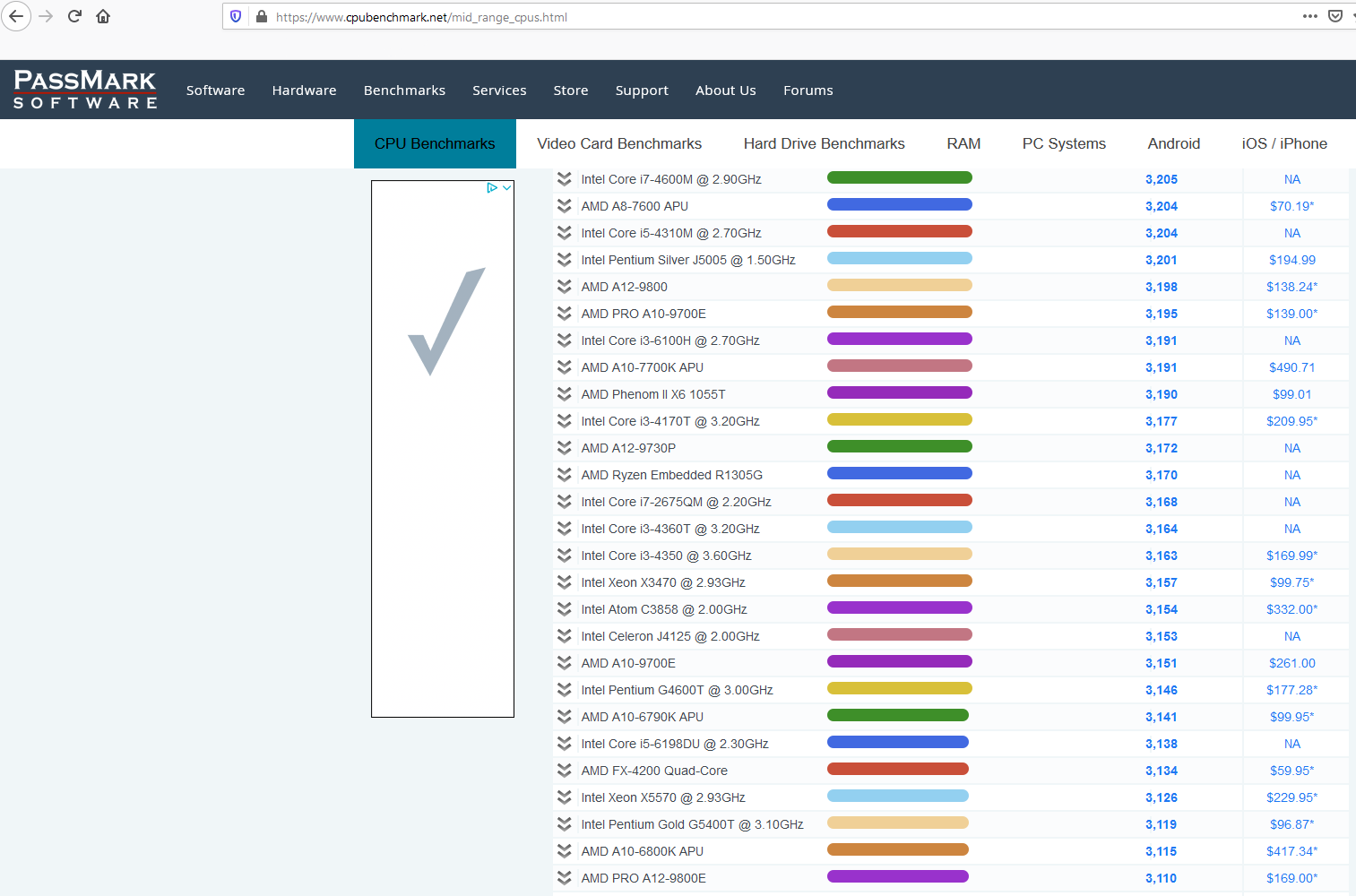
Task: Switch to the PC Systems tab
Action: (x=1064, y=143)
